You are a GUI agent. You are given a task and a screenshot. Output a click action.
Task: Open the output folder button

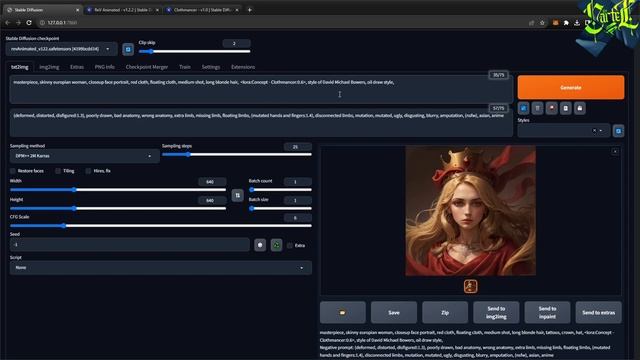point(342,312)
